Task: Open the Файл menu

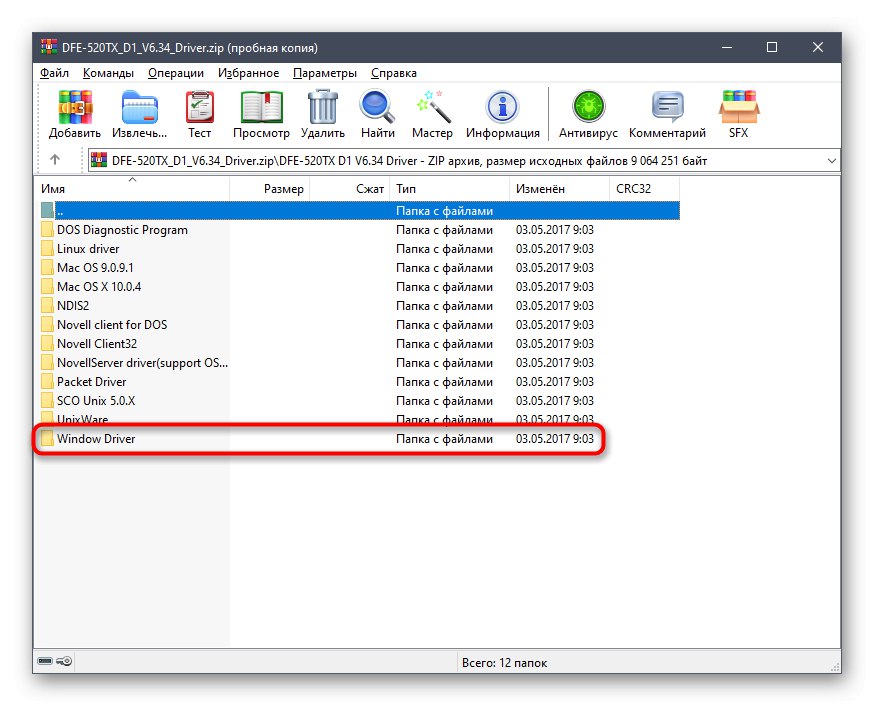Action: pos(54,73)
